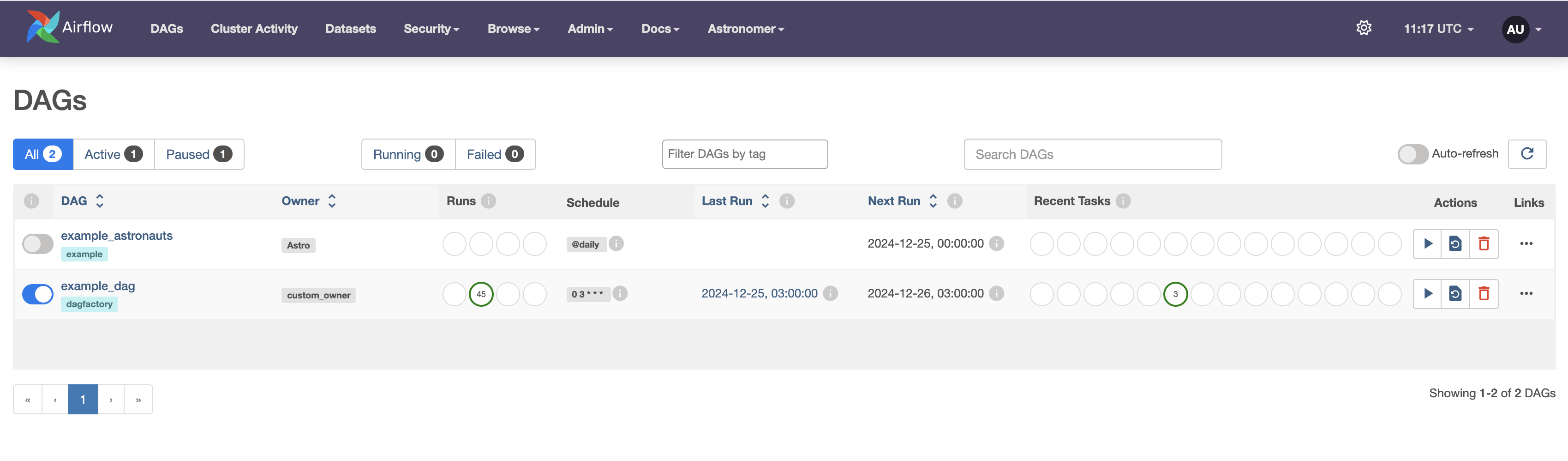Open the 11:17 UTC timezone dropdown

click(x=1438, y=29)
